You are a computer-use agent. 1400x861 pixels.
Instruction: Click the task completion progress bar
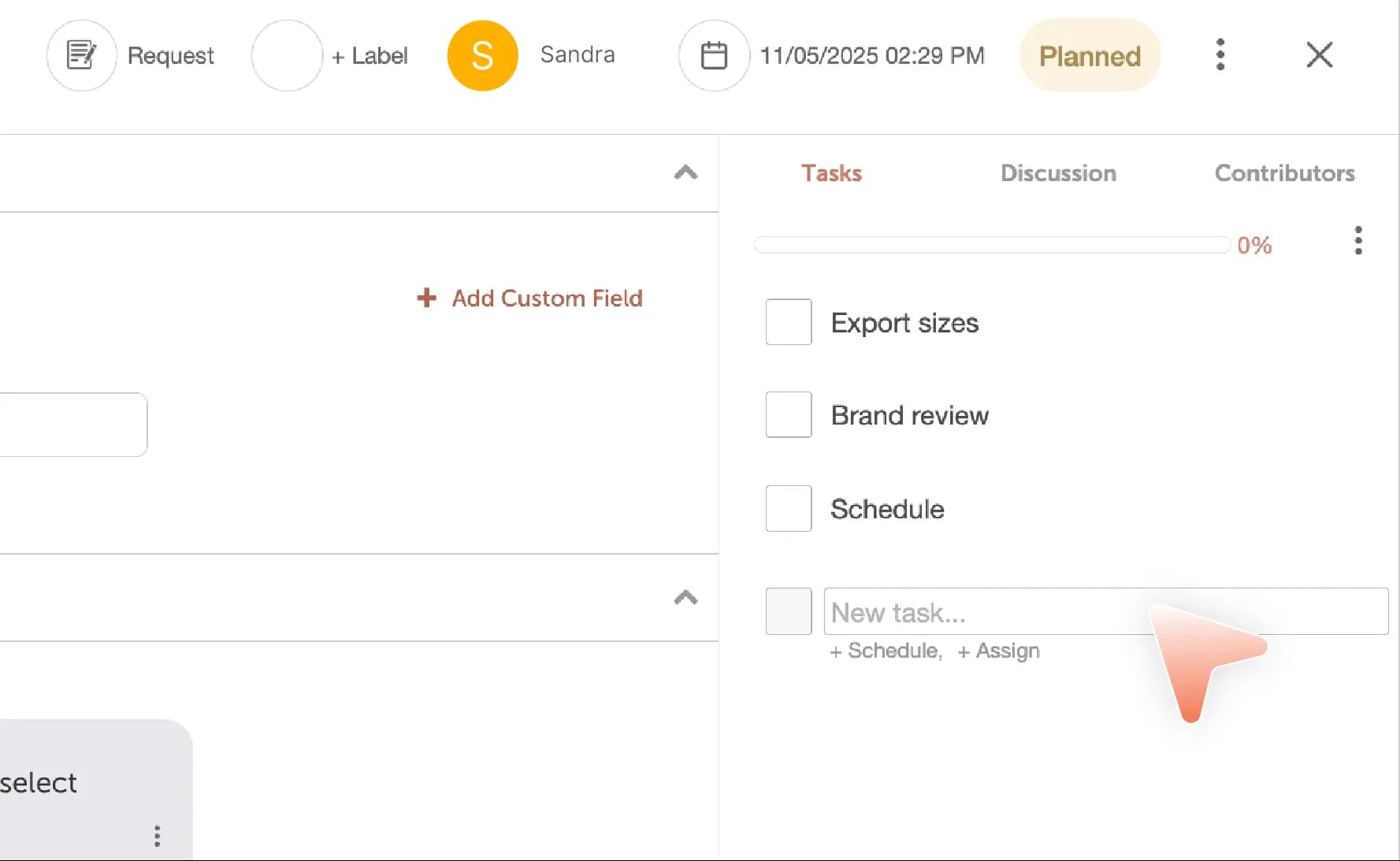(x=991, y=245)
